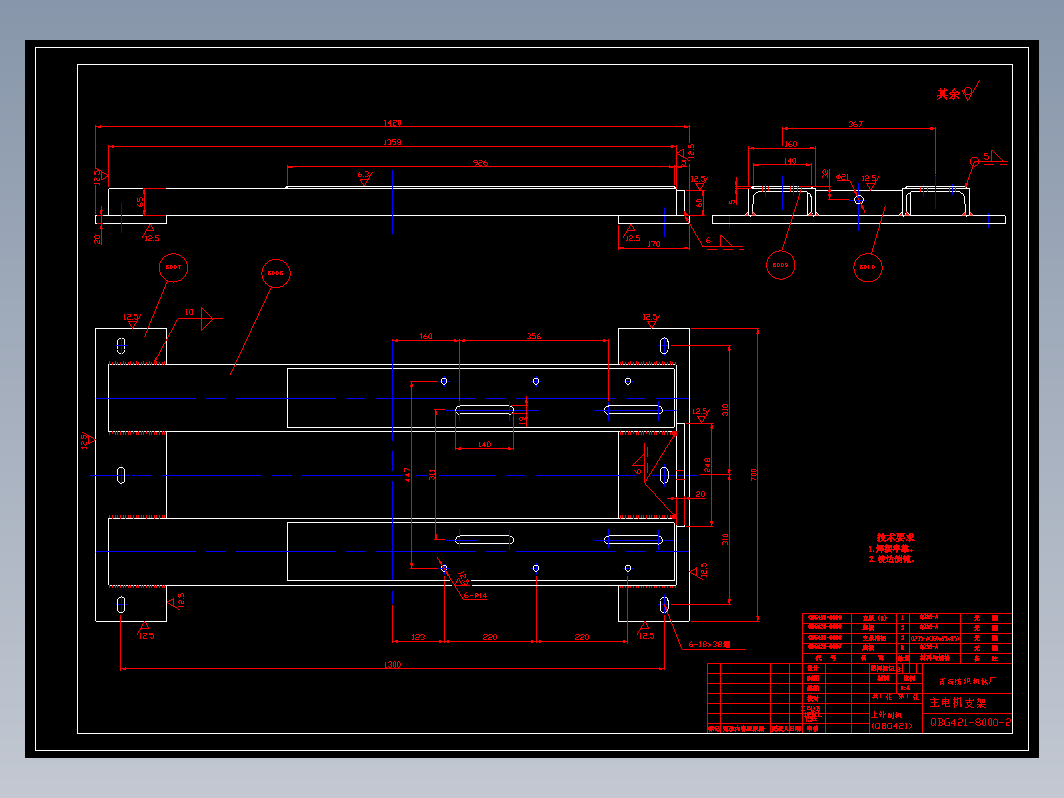Image resolution: width=1064 pixels, height=798 pixels.
Task: Select the 447 vertical dimension text
Action: pos(407,474)
